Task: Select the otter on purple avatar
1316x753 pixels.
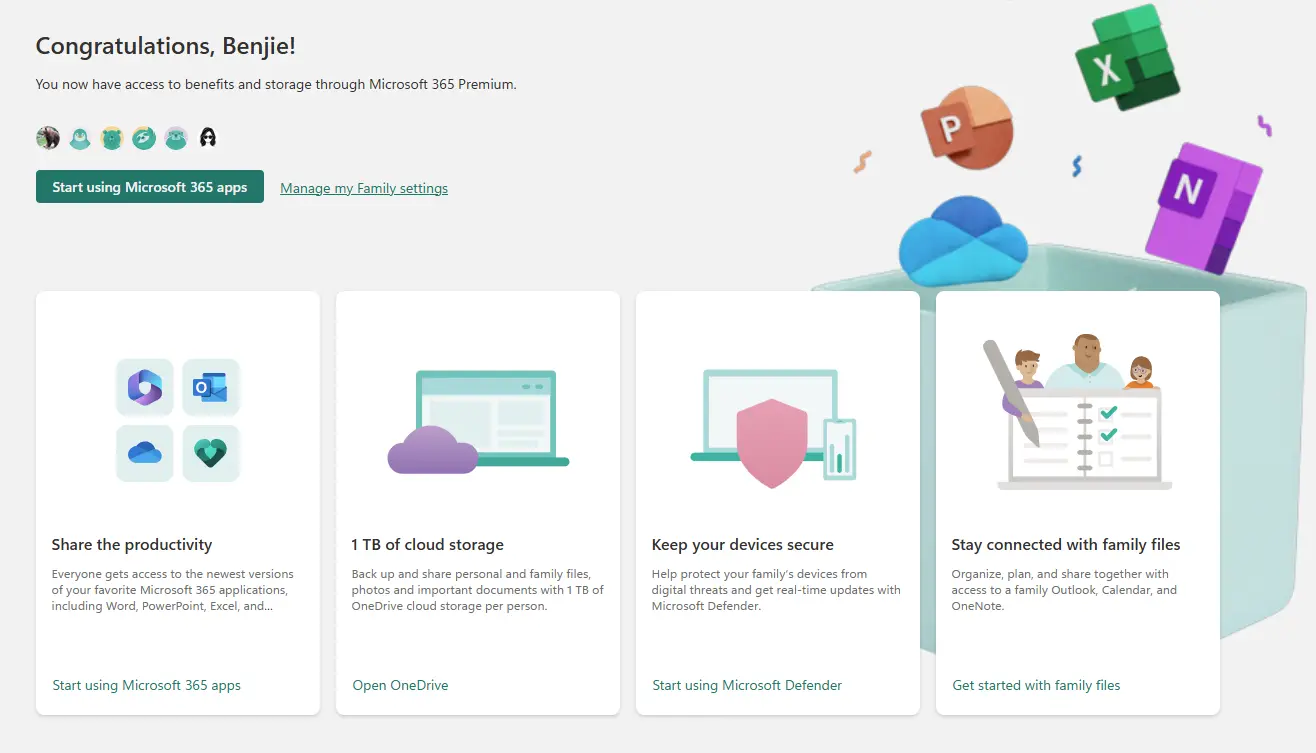Action: coord(176,138)
